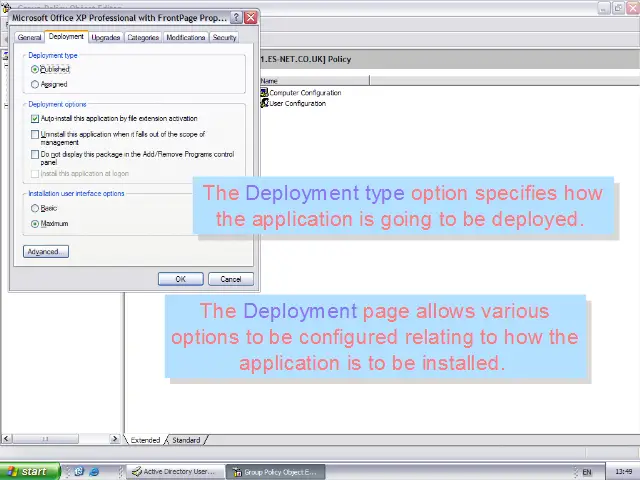Restore the Group Policy Object Editor window
This screenshot has height=480, width=640.
618,8
